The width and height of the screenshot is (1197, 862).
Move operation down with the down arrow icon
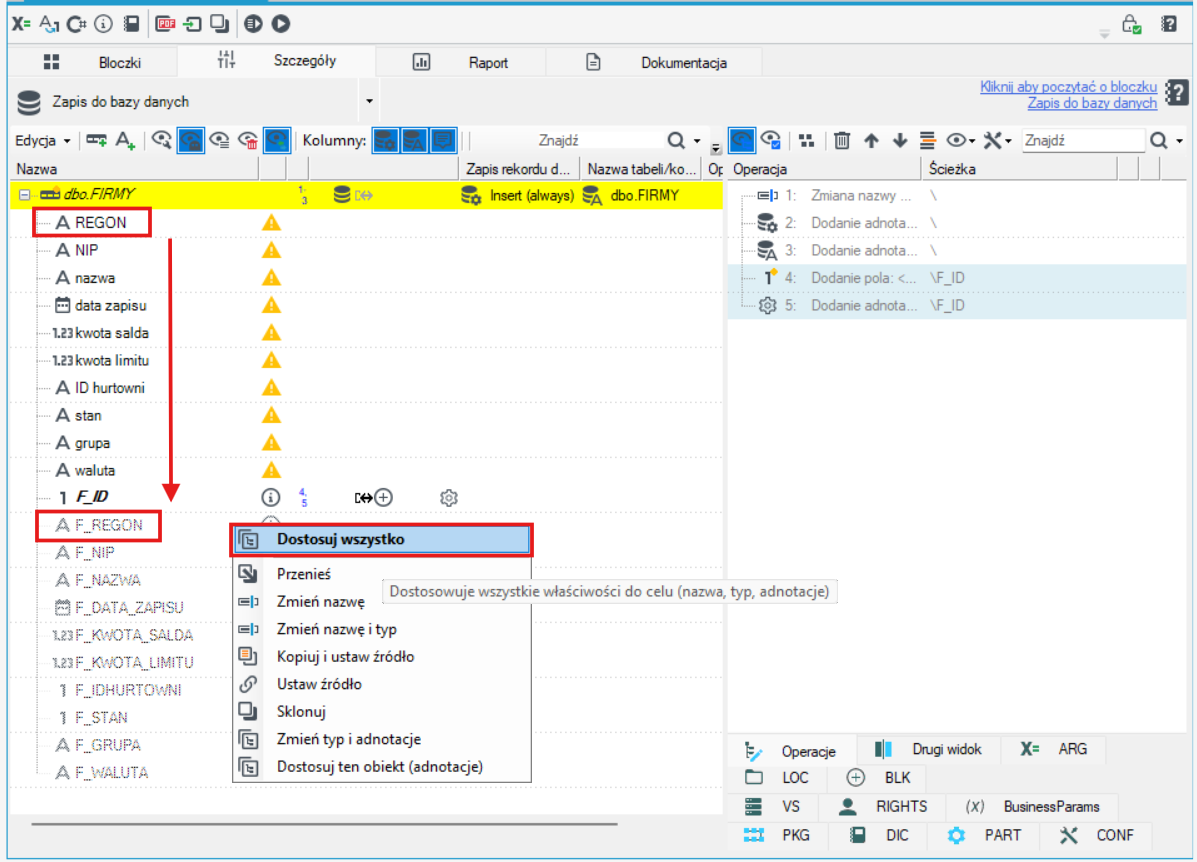pyautogui.click(x=899, y=140)
